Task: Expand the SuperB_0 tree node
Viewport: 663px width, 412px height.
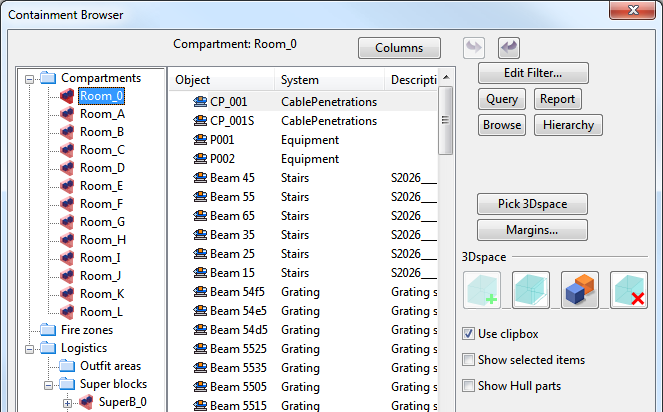Action: pos(68,402)
